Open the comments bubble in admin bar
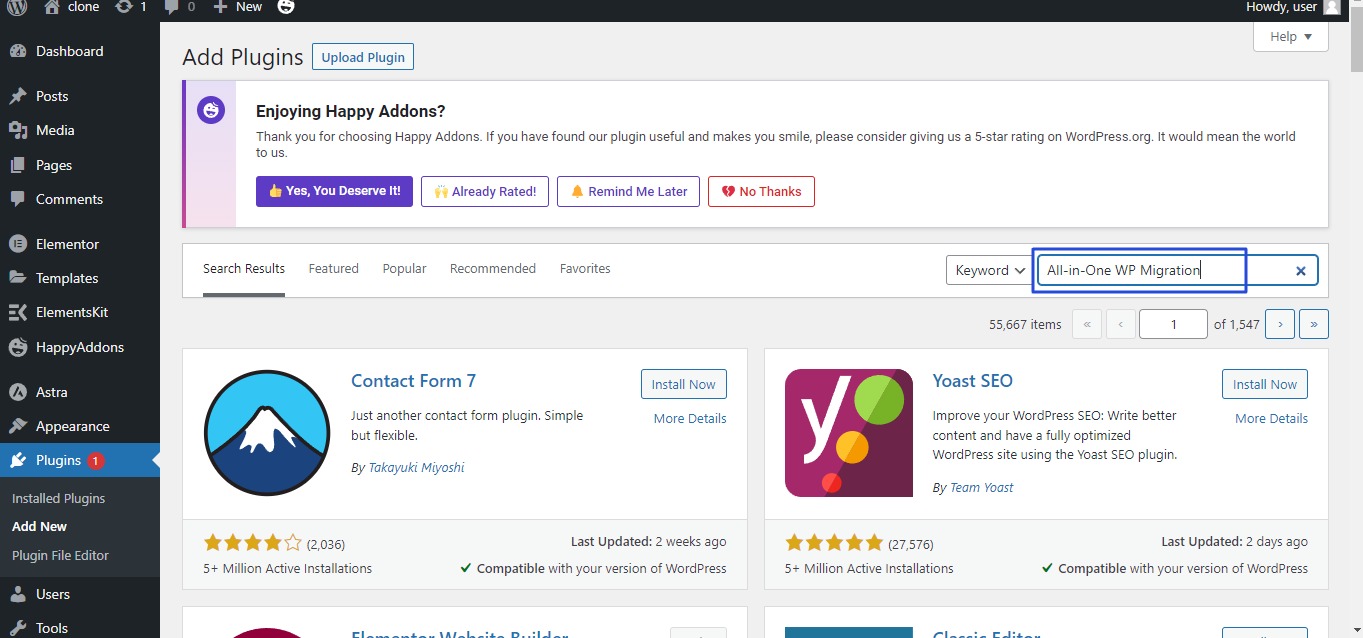Screen dimensions: 1363x638 point(171,7)
